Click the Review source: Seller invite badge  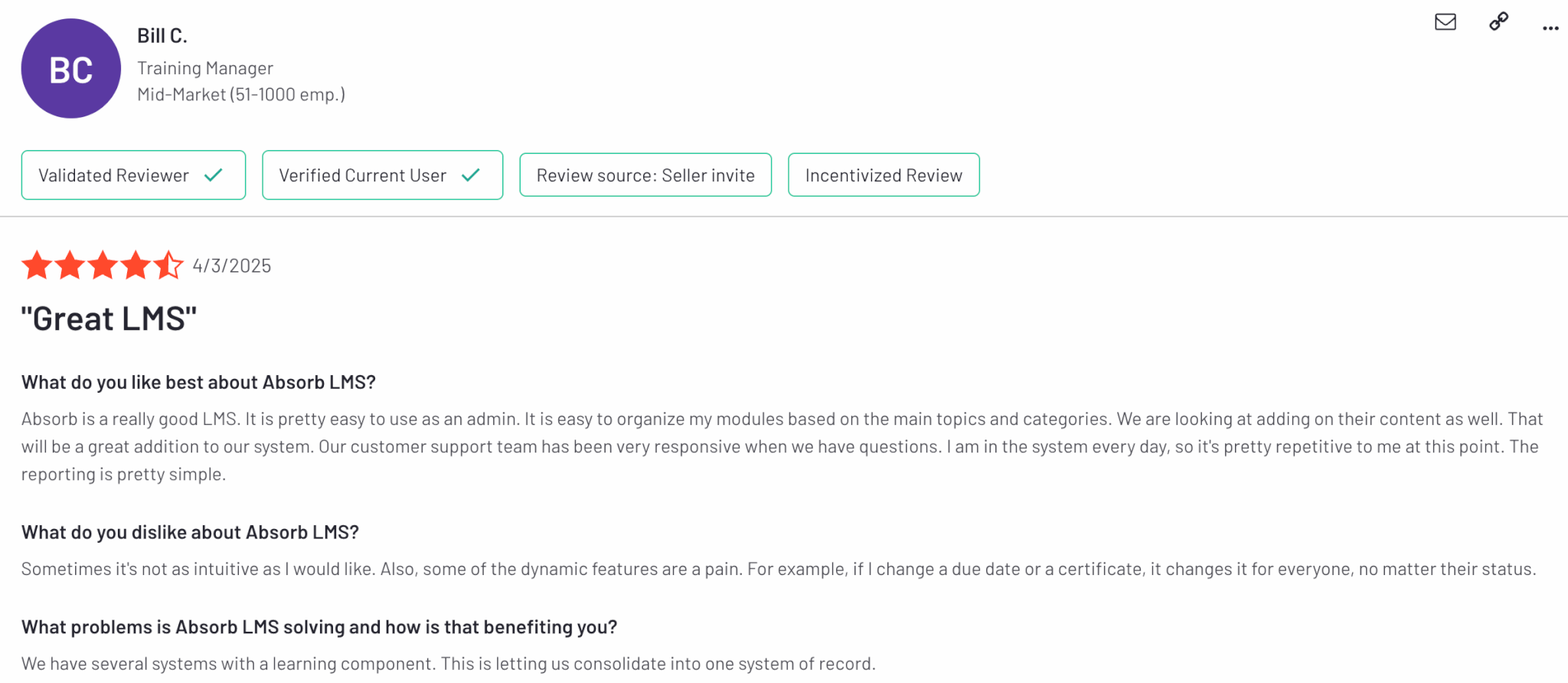click(645, 175)
